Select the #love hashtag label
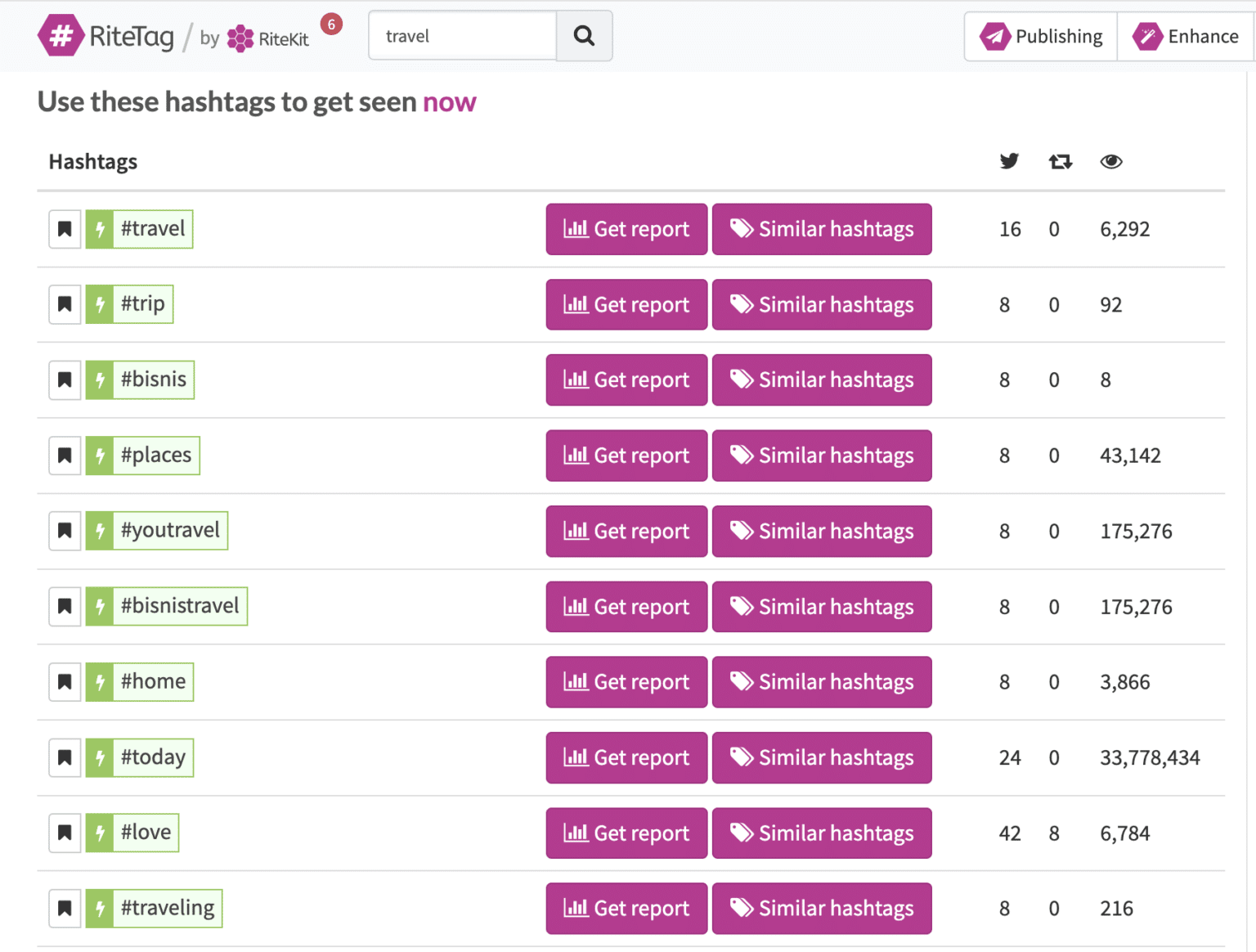The height and width of the screenshot is (952, 1256). point(146,833)
